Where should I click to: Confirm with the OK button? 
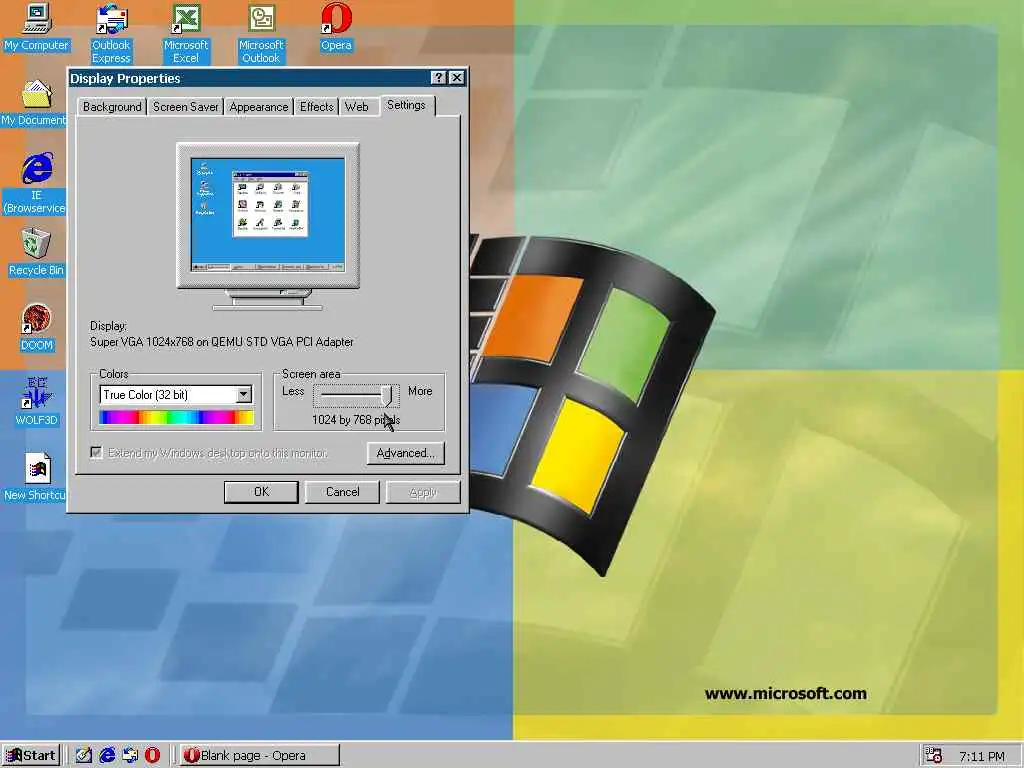(x=261, y=492)
